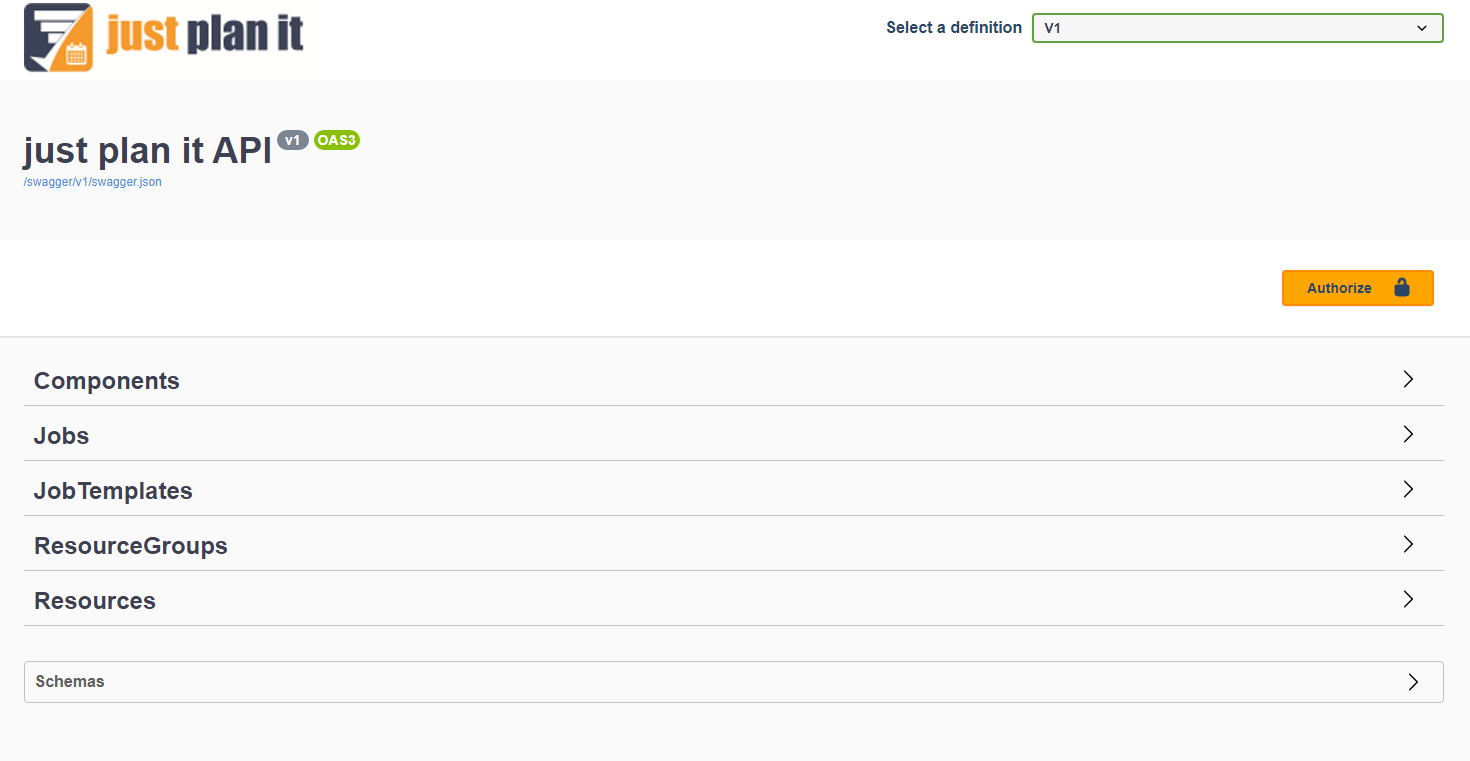Click the 'Select a definition' label

[x=954, y=28]
